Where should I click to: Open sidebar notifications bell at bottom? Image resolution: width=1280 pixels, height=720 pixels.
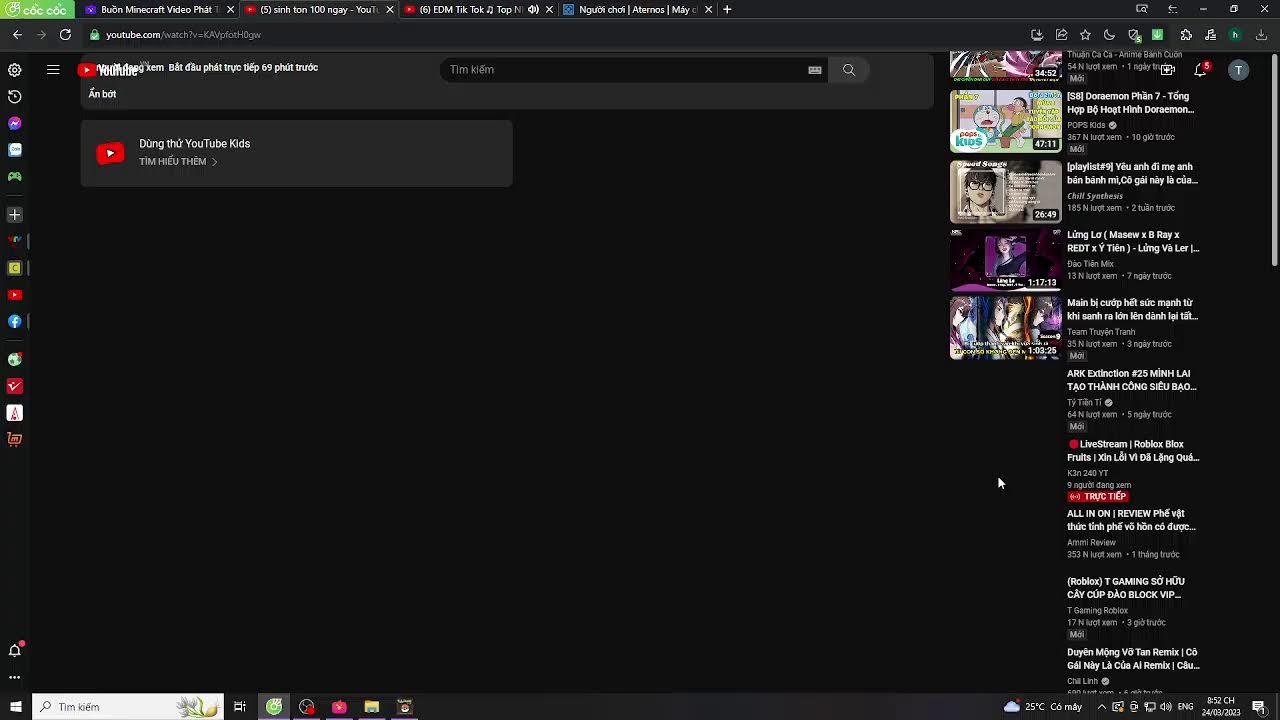[15, 650]
